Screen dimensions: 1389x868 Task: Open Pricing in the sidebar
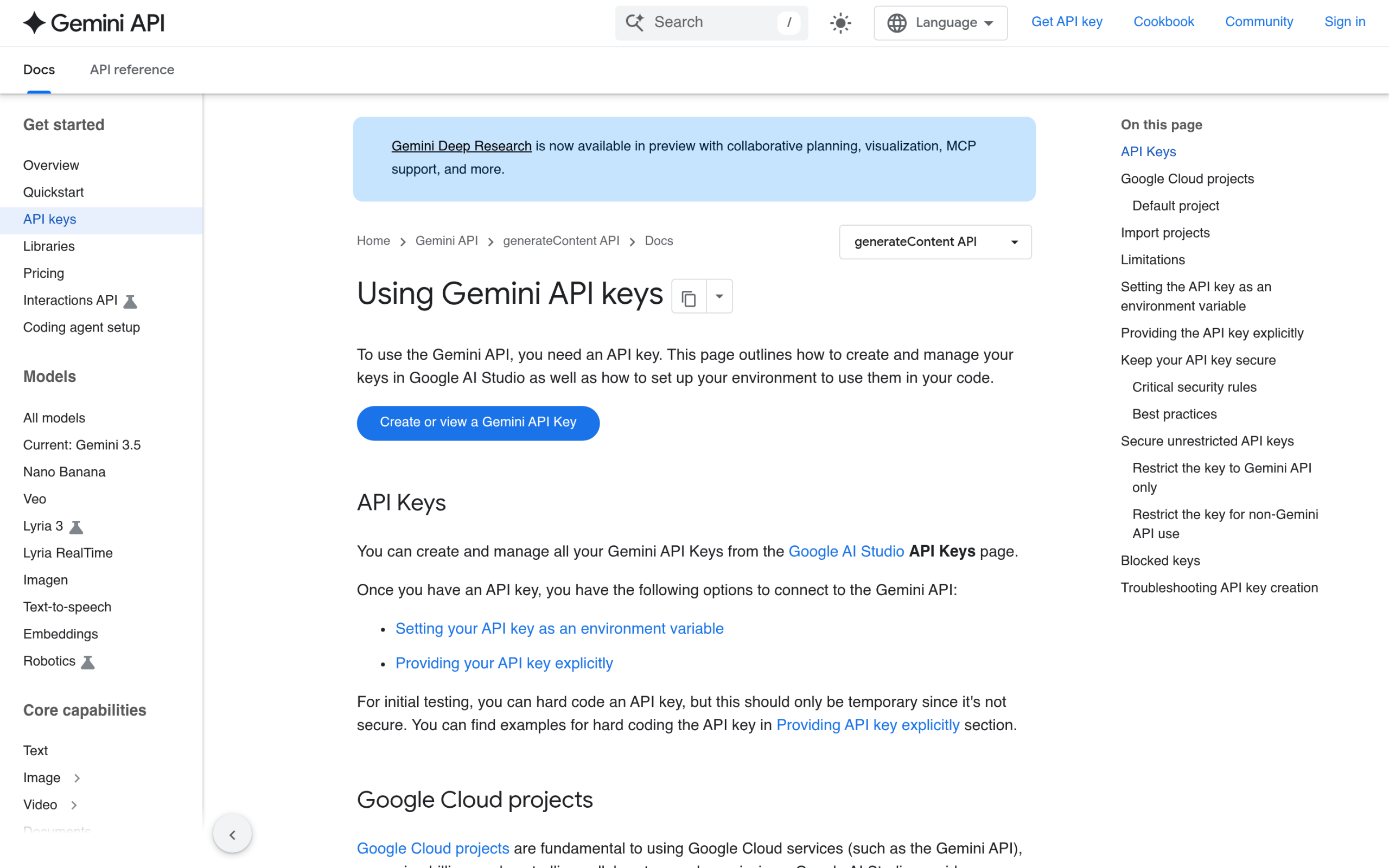[x=43, y=273]
